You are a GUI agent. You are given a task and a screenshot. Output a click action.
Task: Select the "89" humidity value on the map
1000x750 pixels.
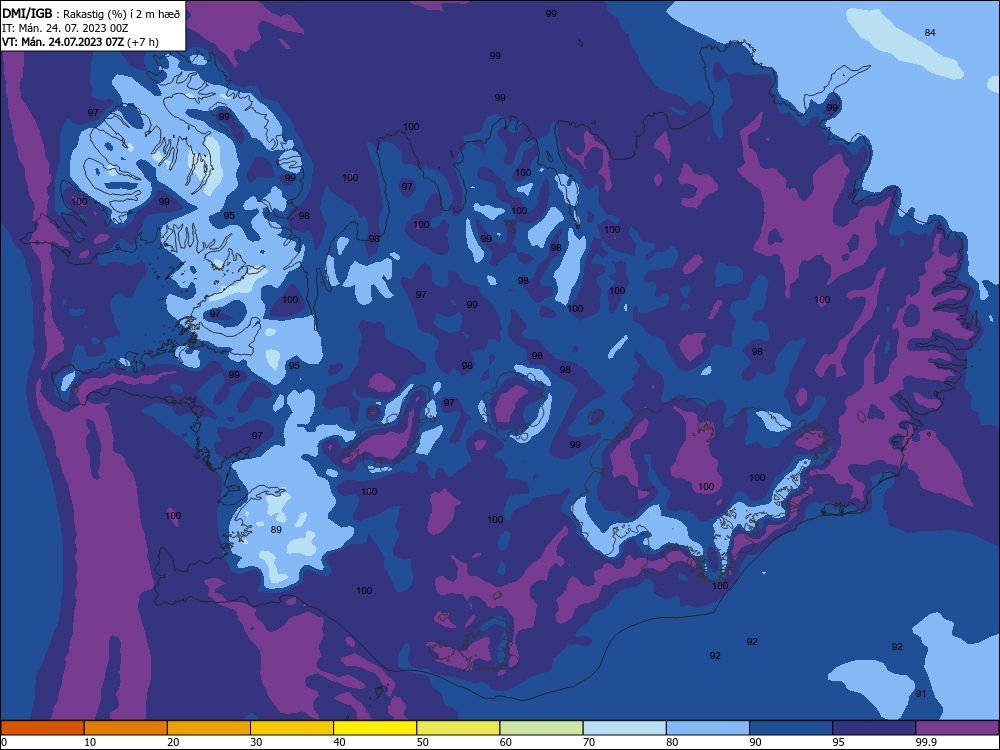pos(276,529)
